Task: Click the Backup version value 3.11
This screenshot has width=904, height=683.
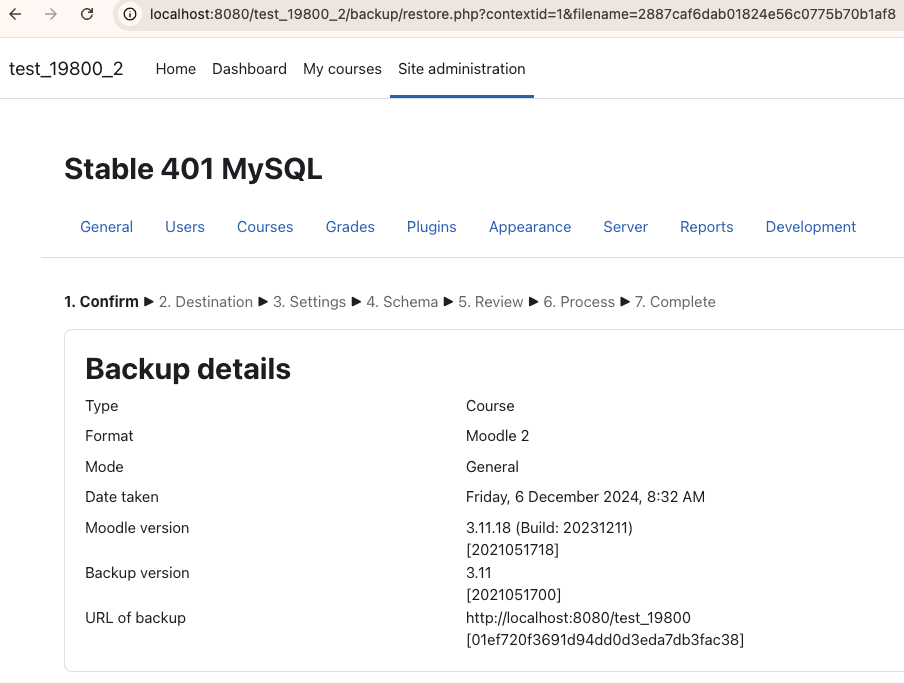Action: (479, 573)
